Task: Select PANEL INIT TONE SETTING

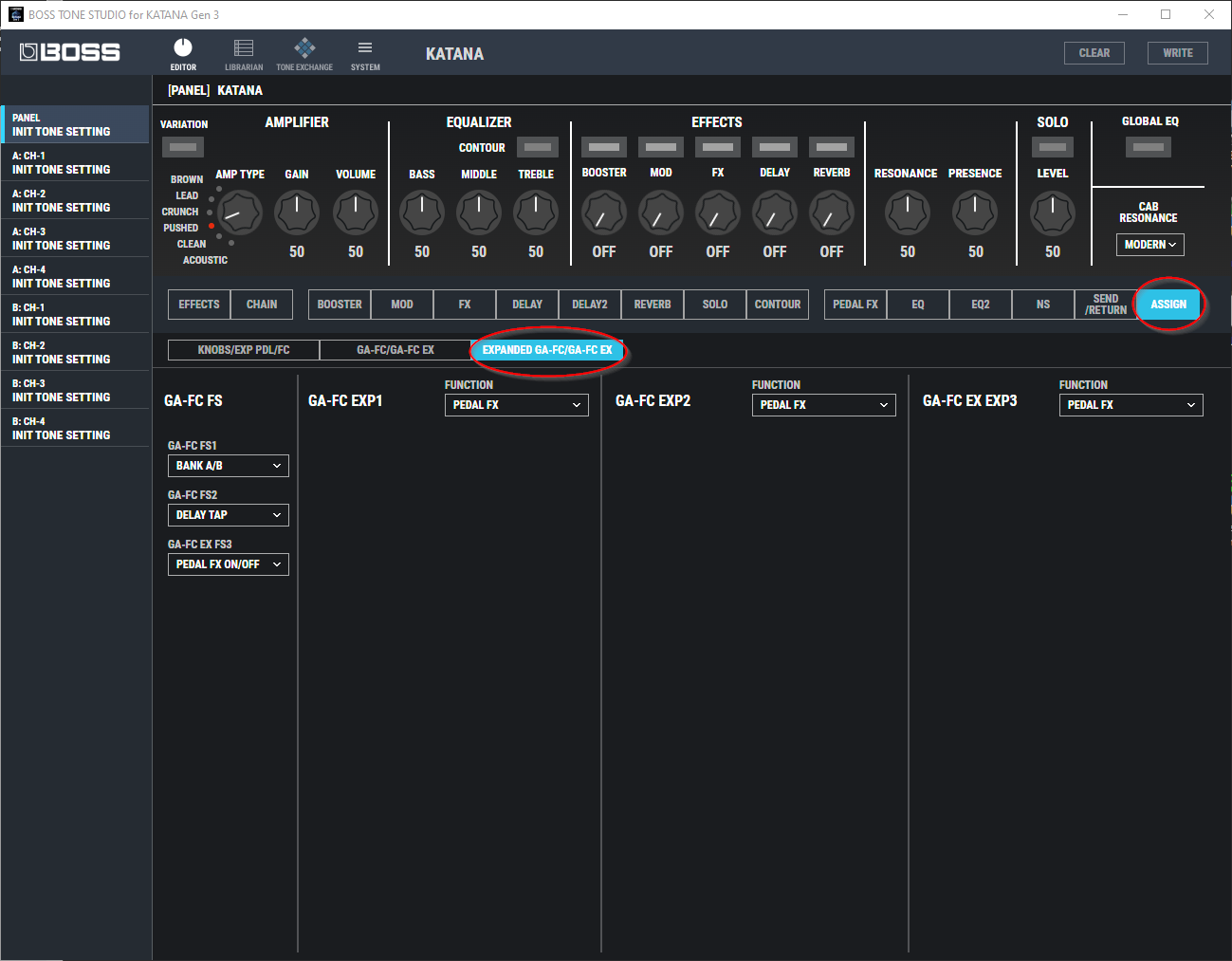Action: coord(75,124)
